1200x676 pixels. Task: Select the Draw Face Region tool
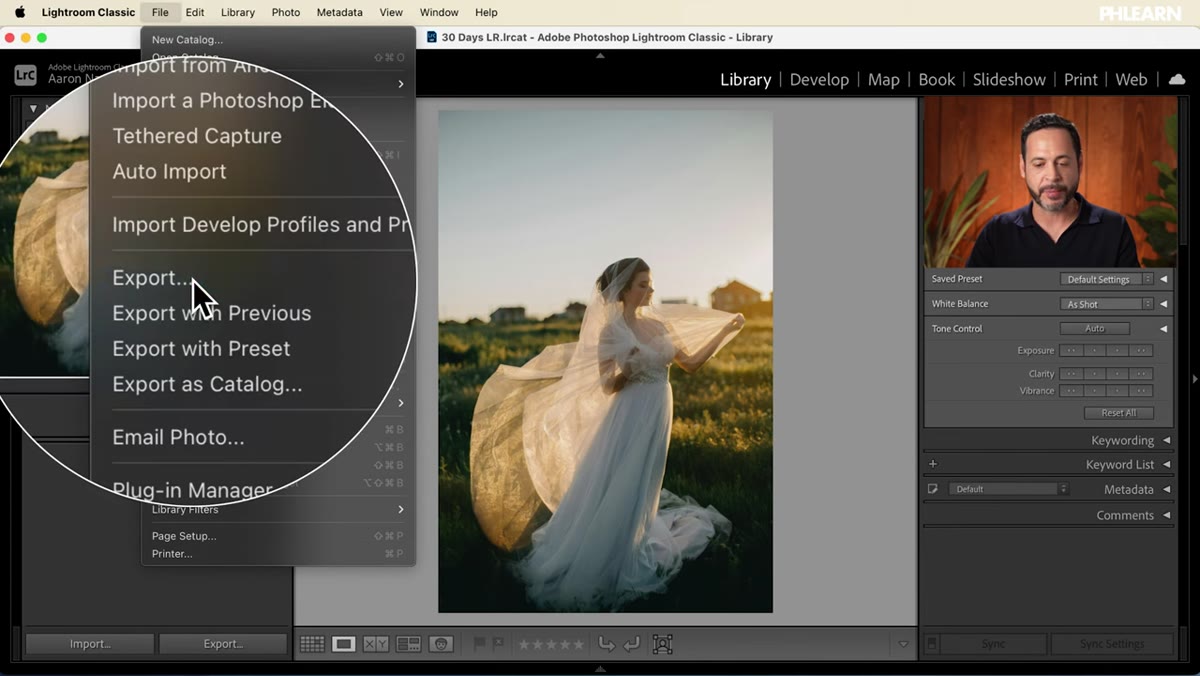[662, 644]
